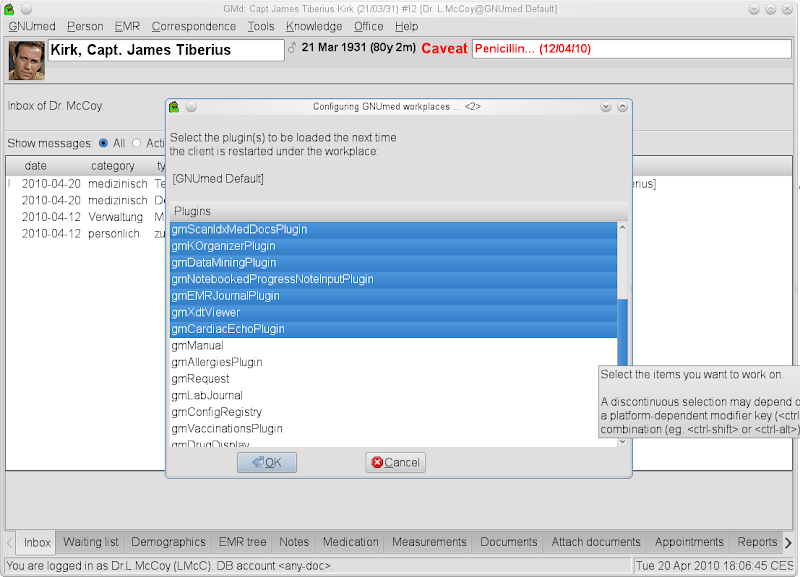This screenshot has height=577, width=800.
Task: Switch to the Waiting list tab
Action: (x=91, y=542)
